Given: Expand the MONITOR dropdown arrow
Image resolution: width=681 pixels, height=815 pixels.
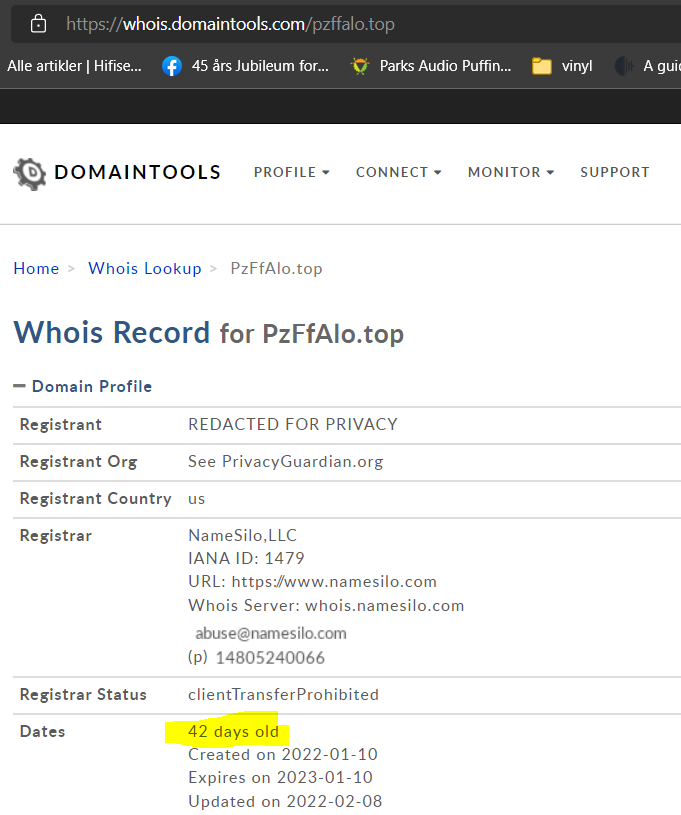Looking at the screenshot, I should 550,172.
